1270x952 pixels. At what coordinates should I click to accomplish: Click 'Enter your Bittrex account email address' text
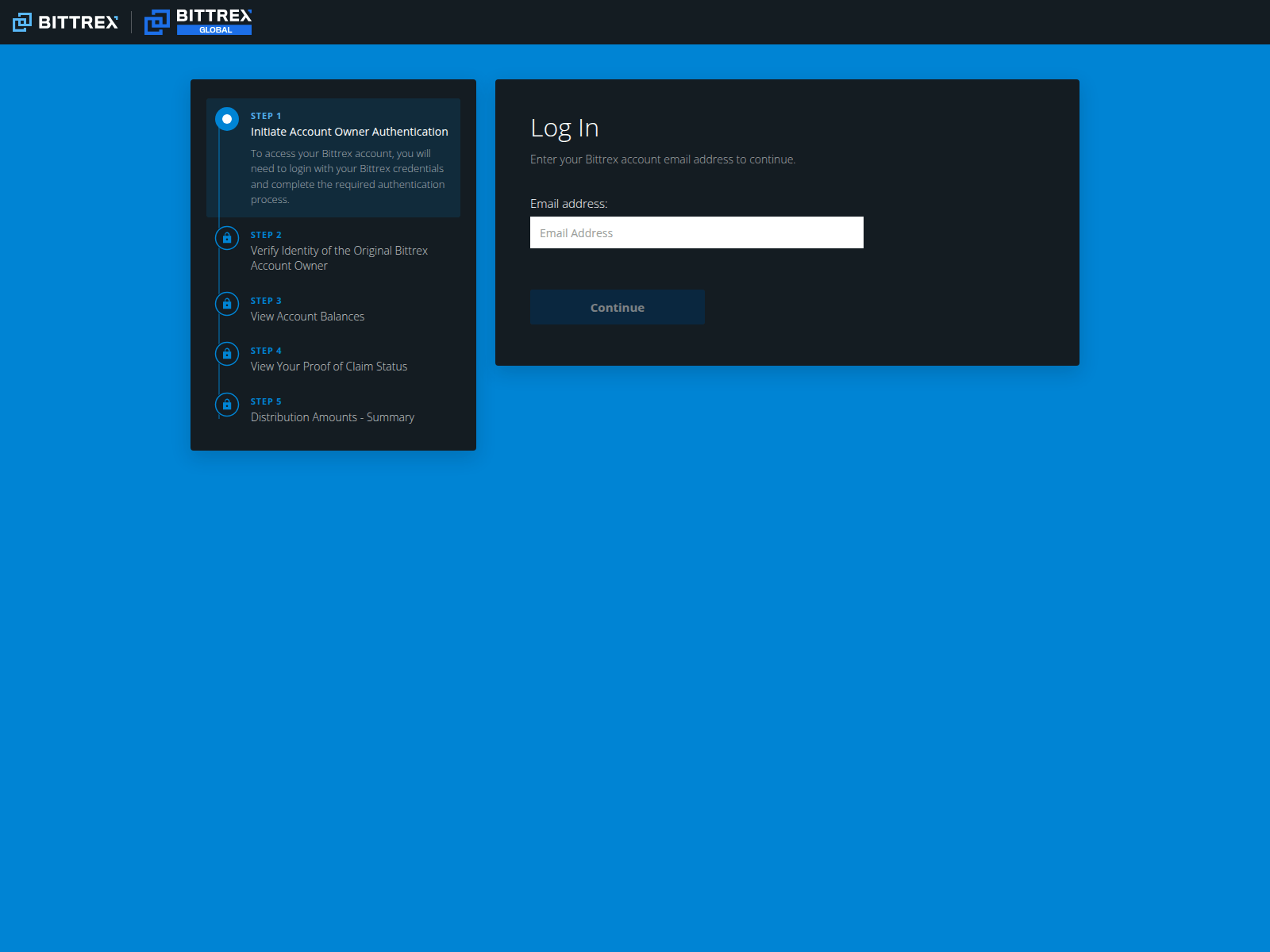point(663,159)
